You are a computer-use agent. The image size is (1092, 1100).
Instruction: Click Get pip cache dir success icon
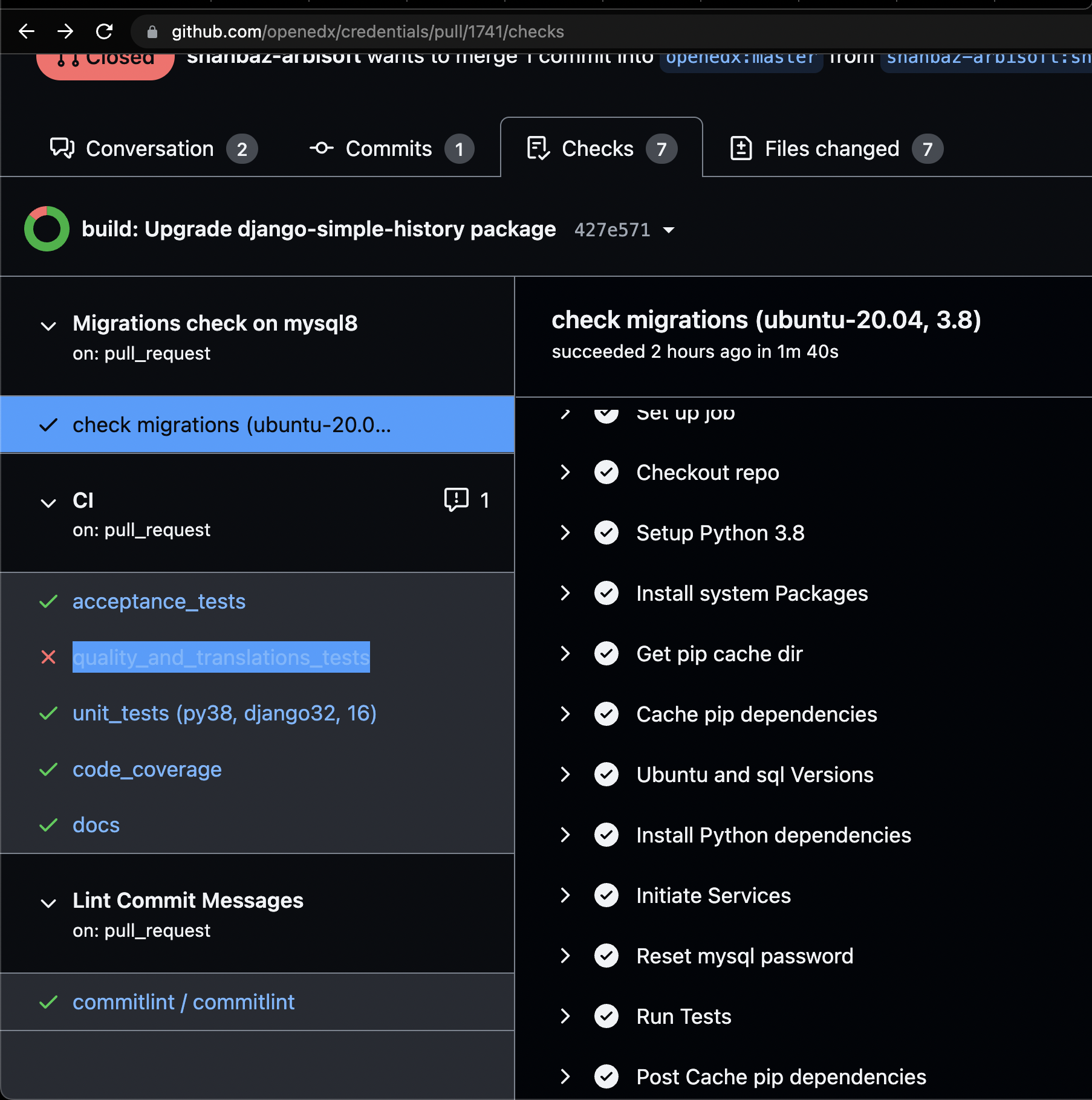pyautogui.click(x=606, y=653)
